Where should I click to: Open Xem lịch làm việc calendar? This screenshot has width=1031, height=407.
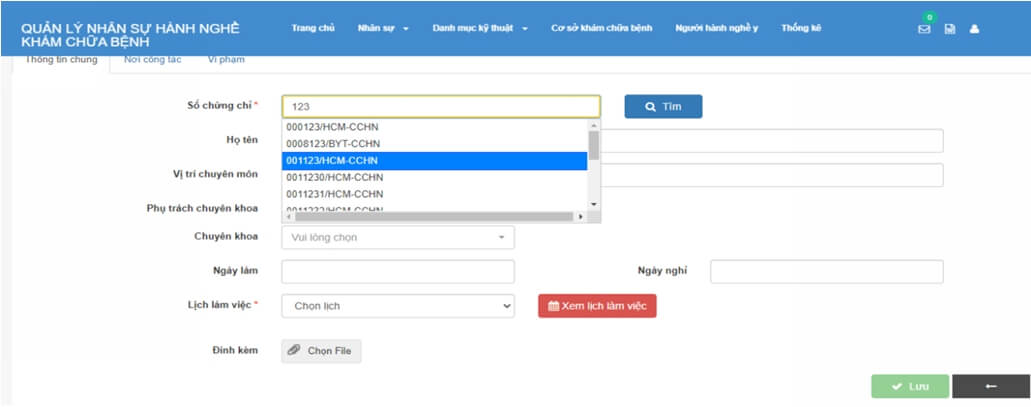597,306
